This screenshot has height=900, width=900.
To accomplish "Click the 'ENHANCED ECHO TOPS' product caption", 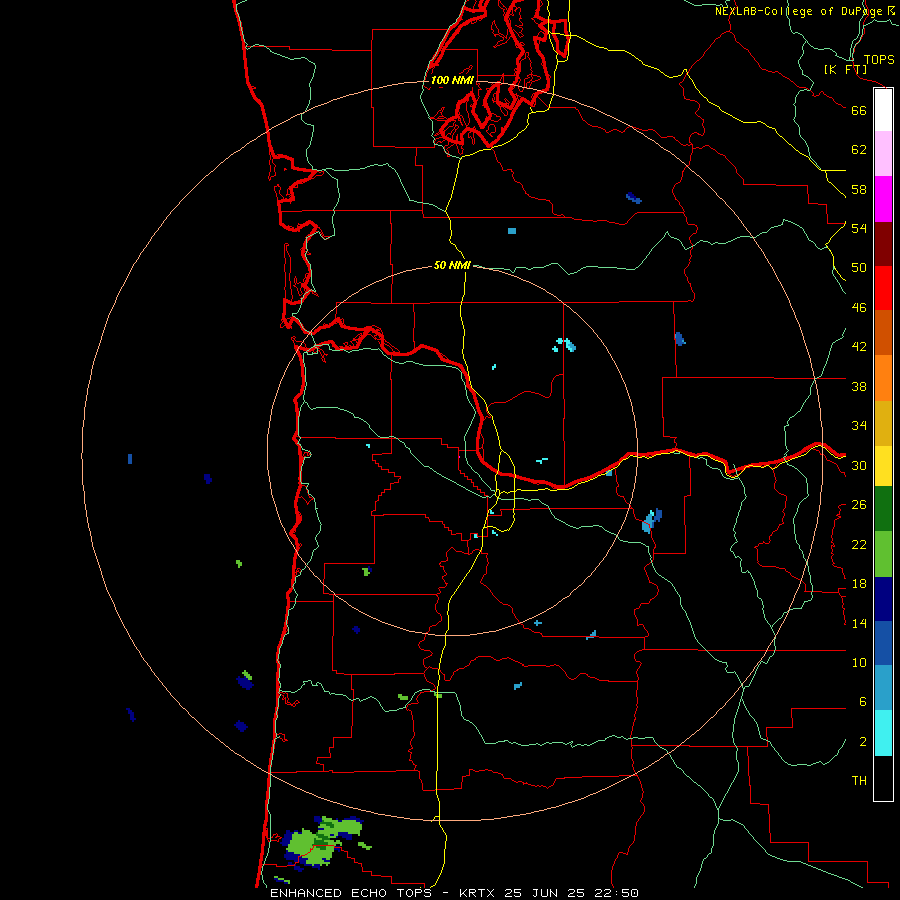I will tap(351, 893).
